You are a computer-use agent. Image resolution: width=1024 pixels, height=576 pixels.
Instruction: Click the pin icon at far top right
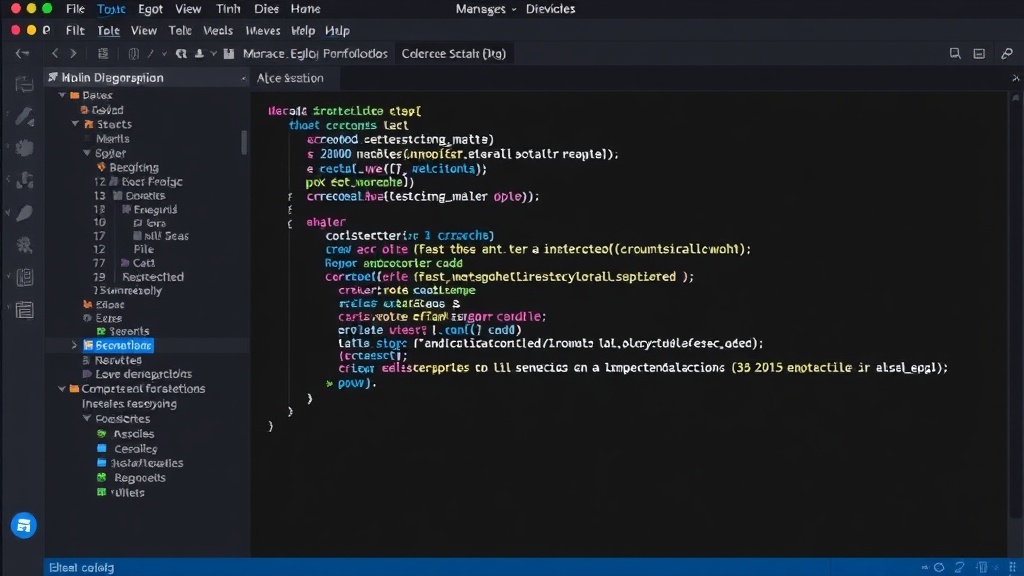click(1006, 54)
